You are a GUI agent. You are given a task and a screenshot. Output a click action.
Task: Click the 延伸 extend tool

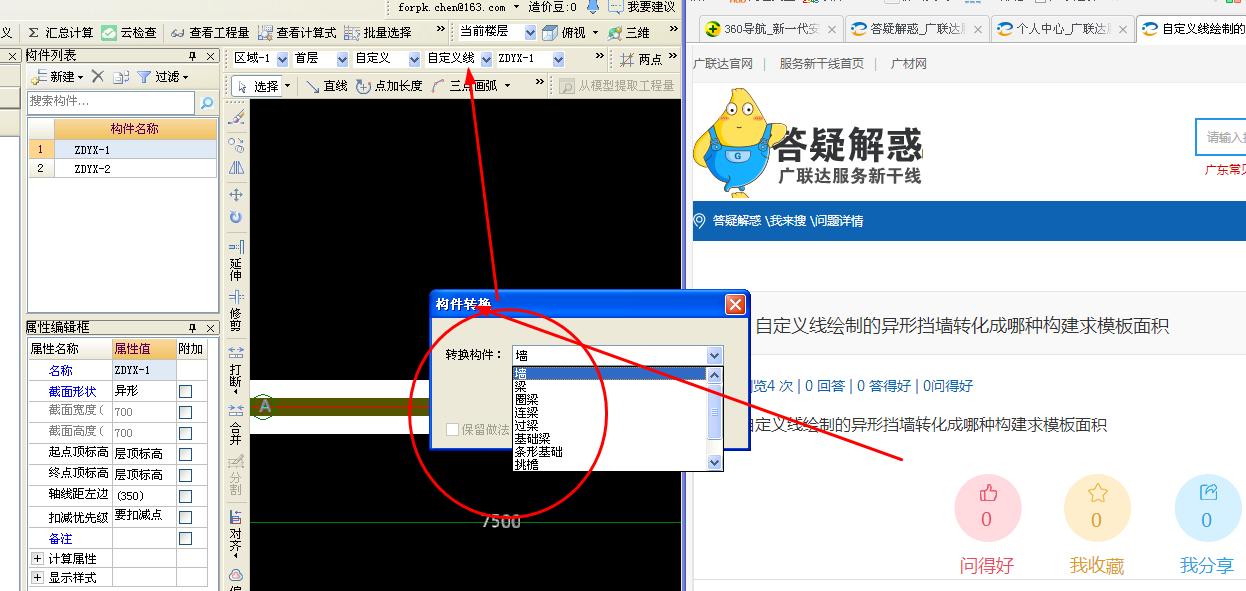[236, 260]
